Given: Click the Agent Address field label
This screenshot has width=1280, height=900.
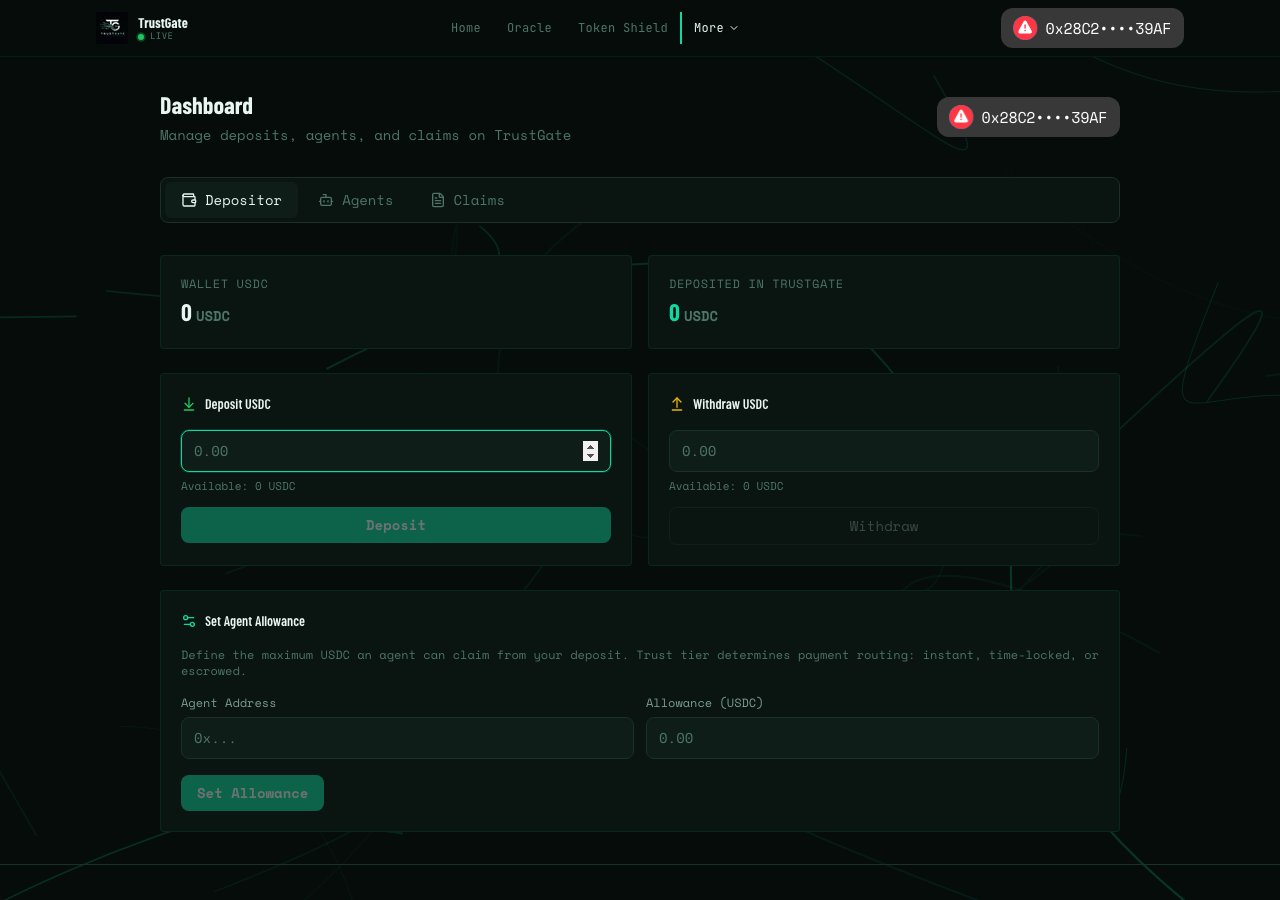Looking at the screenshot, I should pyautogui.click(x=228, y=703).
